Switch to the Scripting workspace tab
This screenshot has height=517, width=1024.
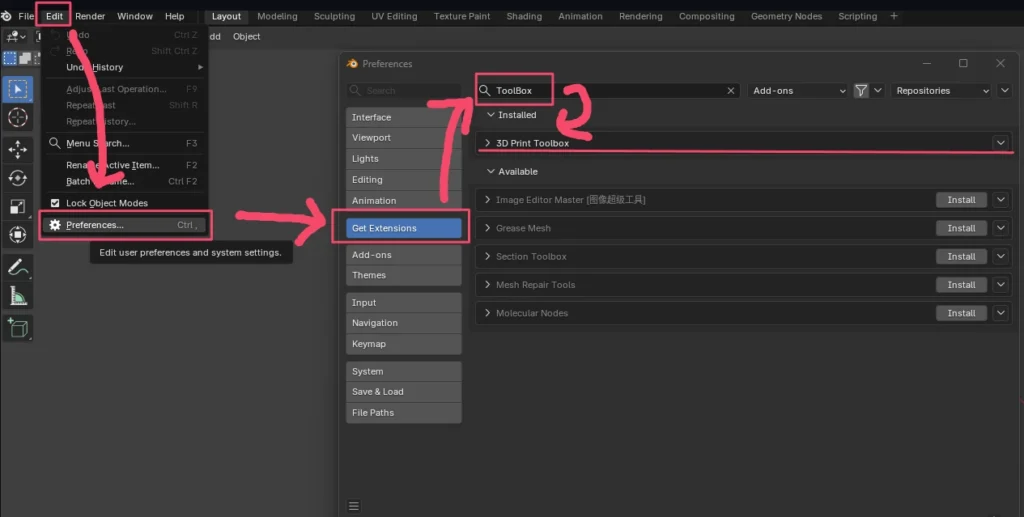(857, 16)
